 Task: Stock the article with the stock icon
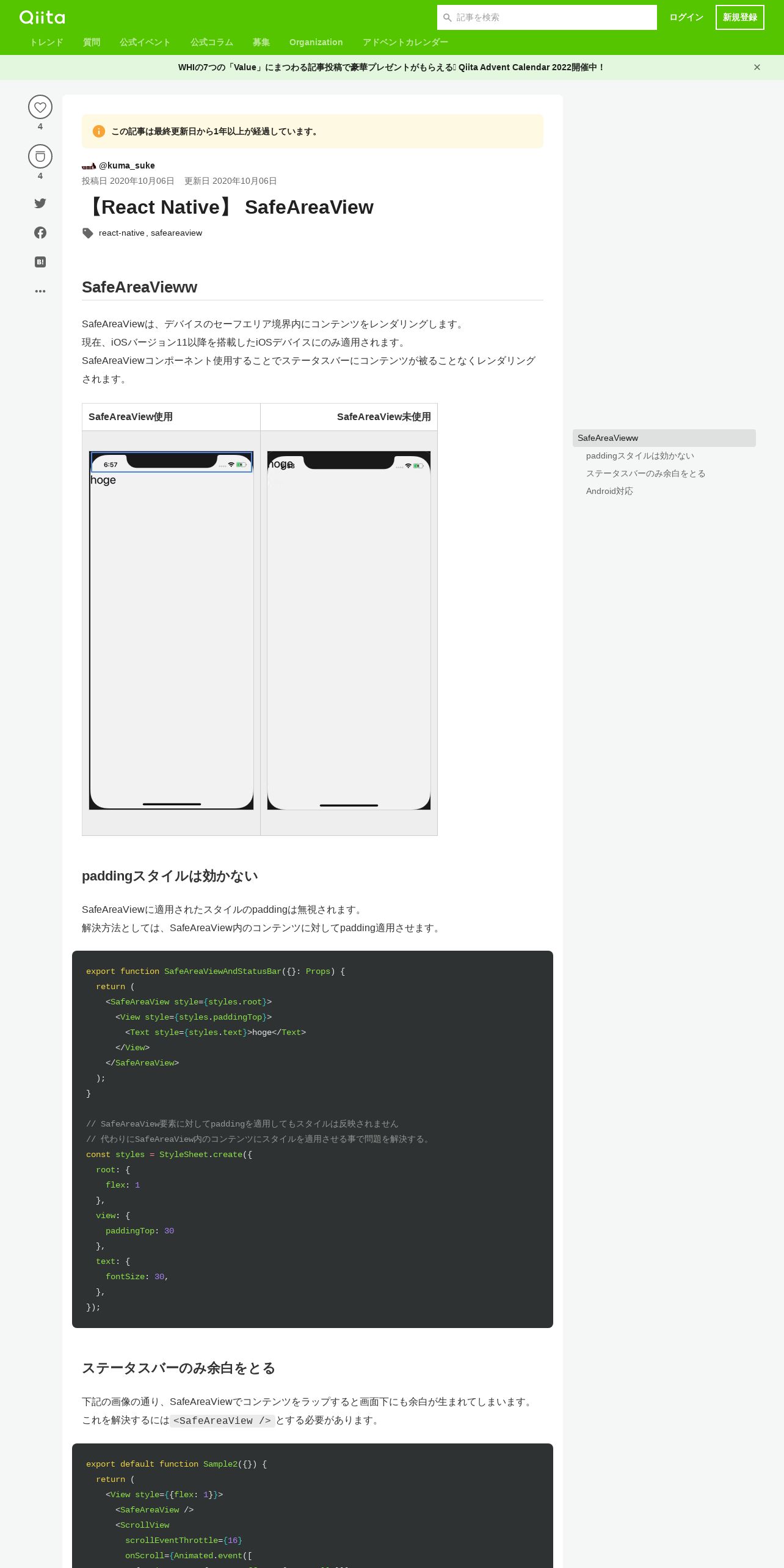pyautogui.click(x=40, y=156)
